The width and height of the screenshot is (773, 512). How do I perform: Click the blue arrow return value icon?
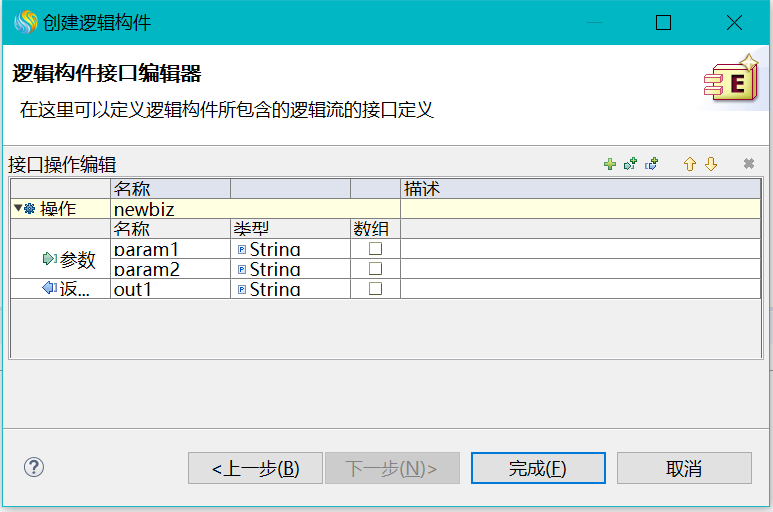coord(50,289)
